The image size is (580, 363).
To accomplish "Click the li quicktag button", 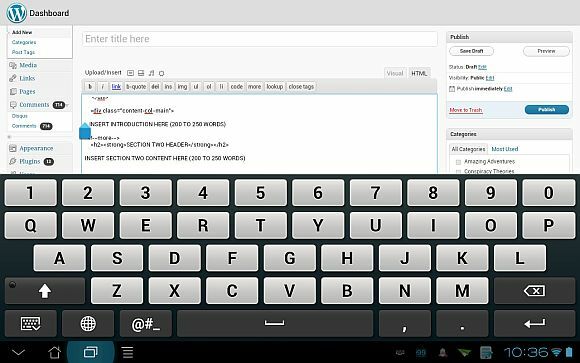I will pyautogui.click(x=221, y=87).
